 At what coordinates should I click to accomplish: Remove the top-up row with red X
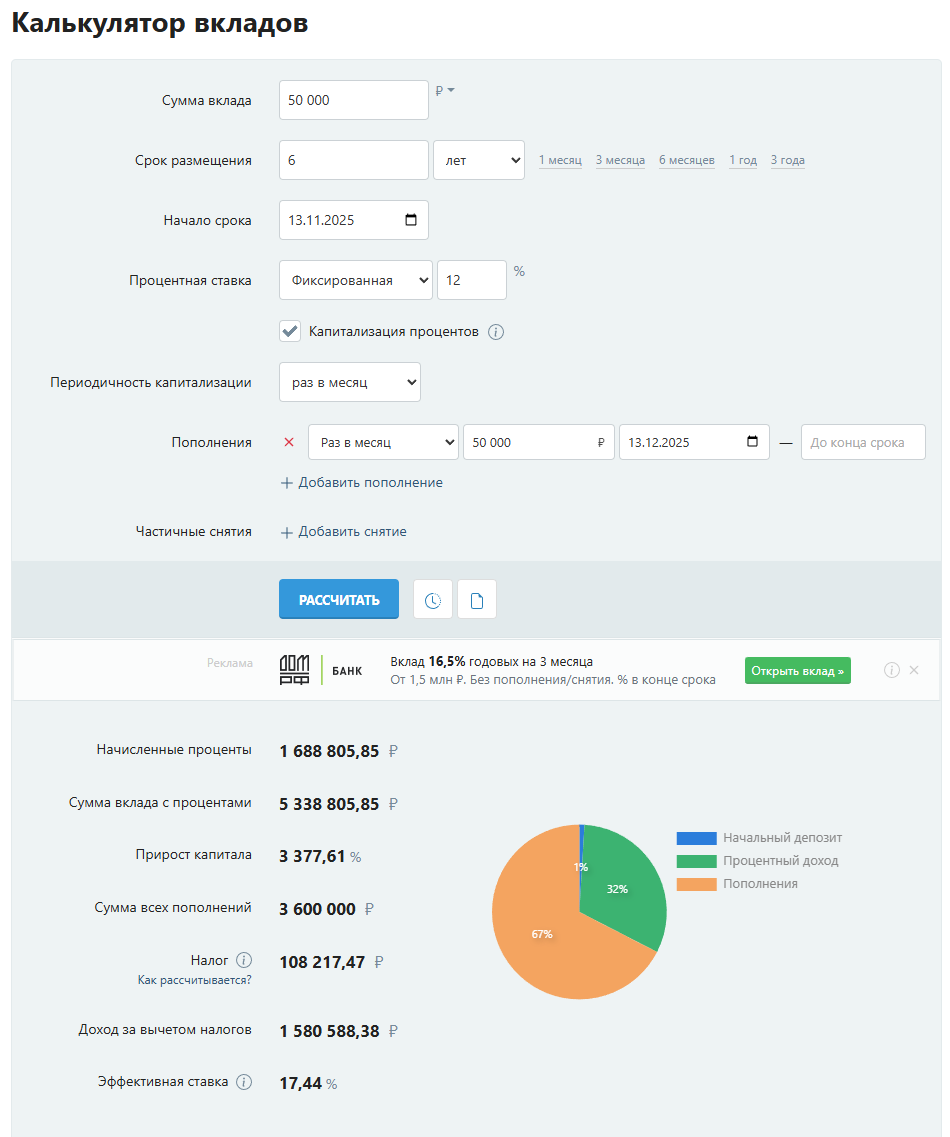(290, 442)
